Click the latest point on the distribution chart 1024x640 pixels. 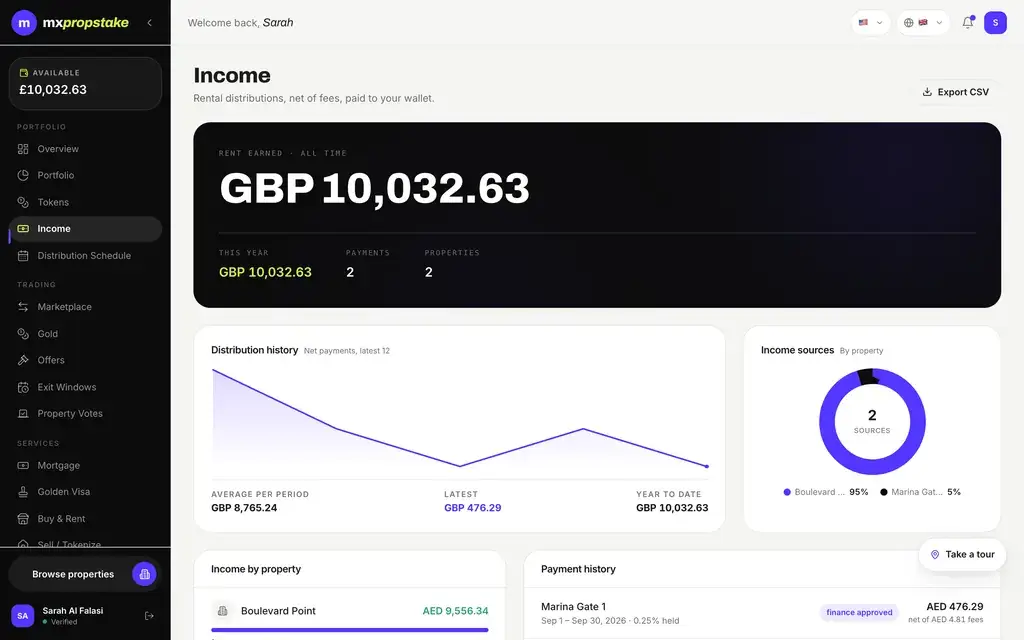tap(707, 466)
